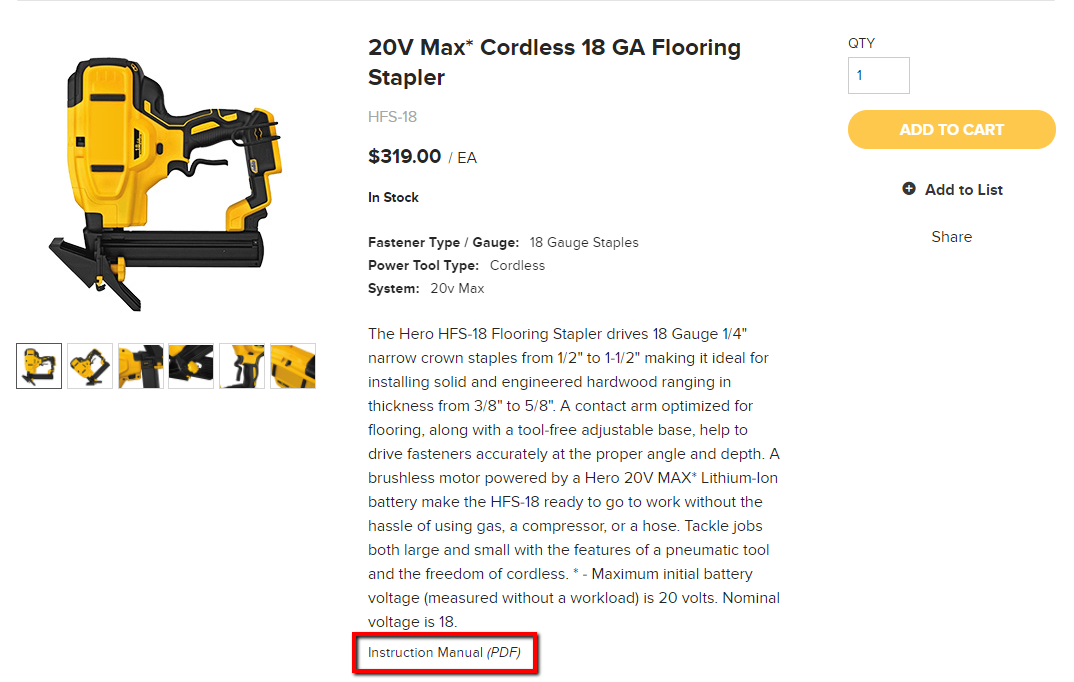Click the In Stock status label
The height and width of the screenshot is (682, 1074).
pyautogui.click(x=393, y=197)
